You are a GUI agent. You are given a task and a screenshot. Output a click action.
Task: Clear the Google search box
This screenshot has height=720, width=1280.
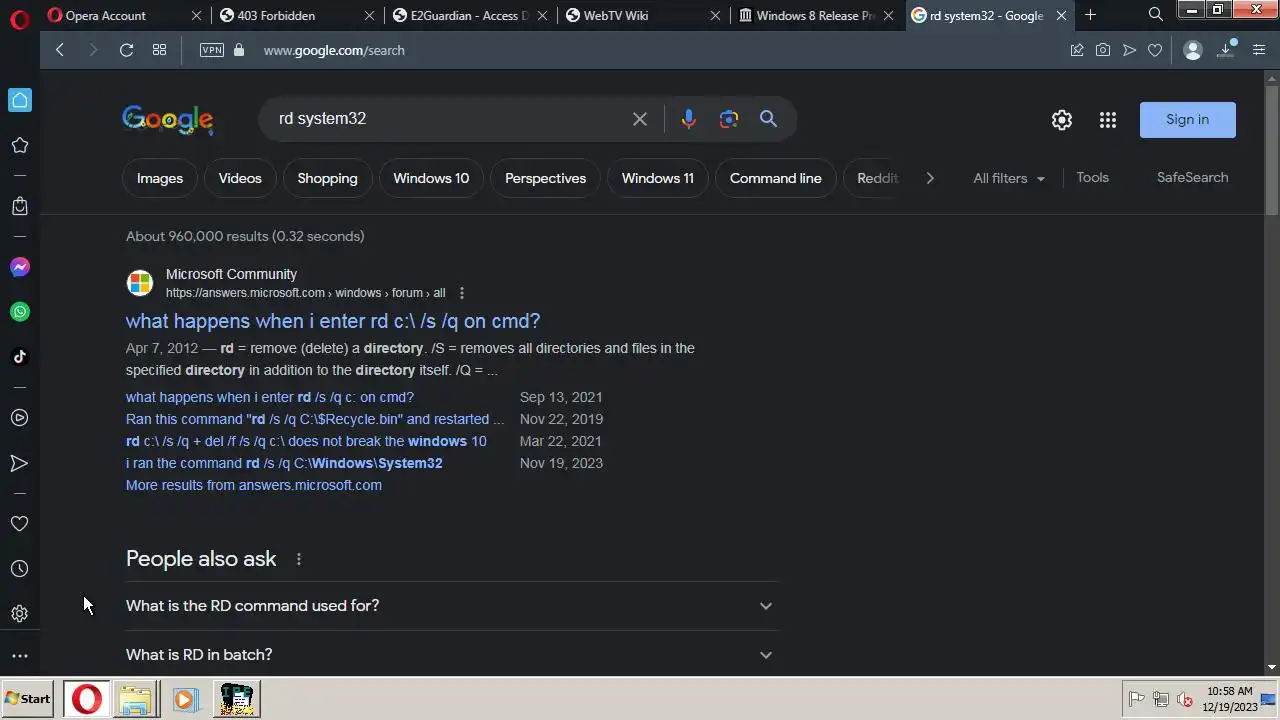[640, 119]
